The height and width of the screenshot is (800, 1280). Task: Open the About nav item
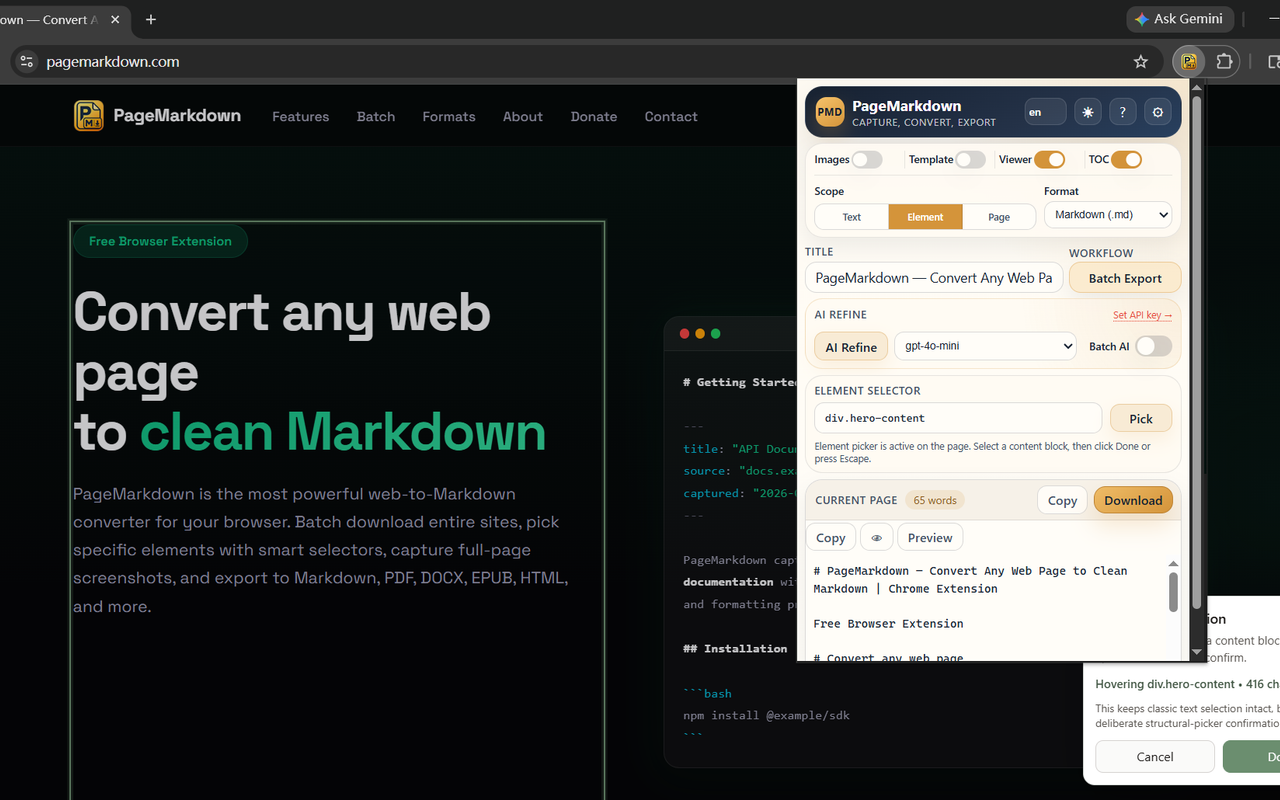523,116
